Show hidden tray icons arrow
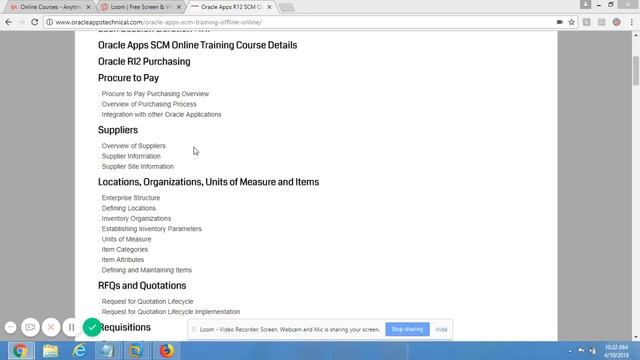 pyautogui.click(x=570, y=351)
